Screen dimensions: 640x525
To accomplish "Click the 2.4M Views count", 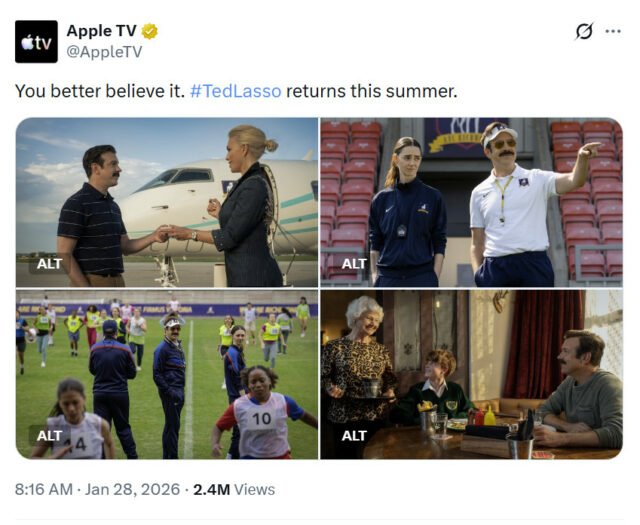I will [234, 489].
